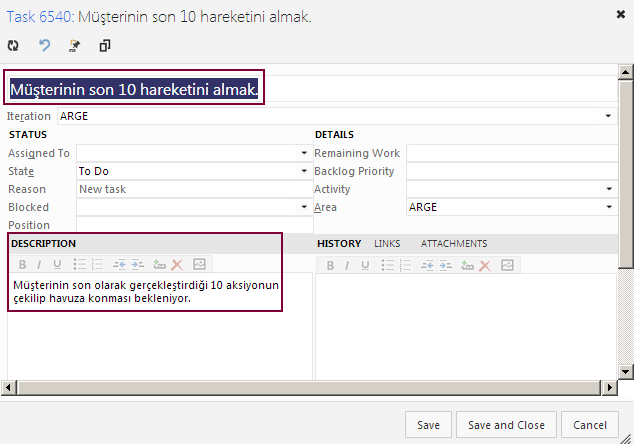Click bulleted list icon in Description toolbar
Screen dimensions: 634x444
81,265
